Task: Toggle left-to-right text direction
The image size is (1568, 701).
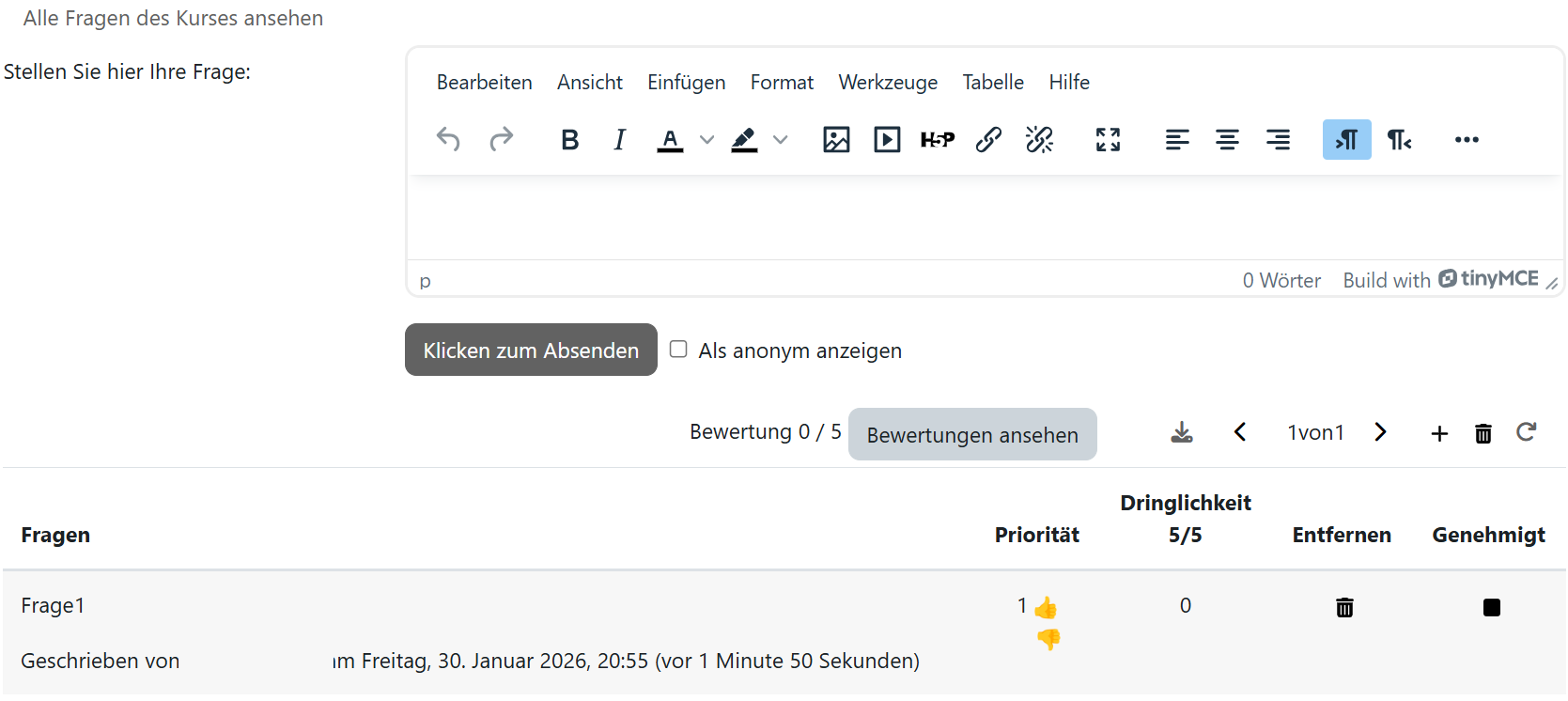Action: [x=1346, y=140]
